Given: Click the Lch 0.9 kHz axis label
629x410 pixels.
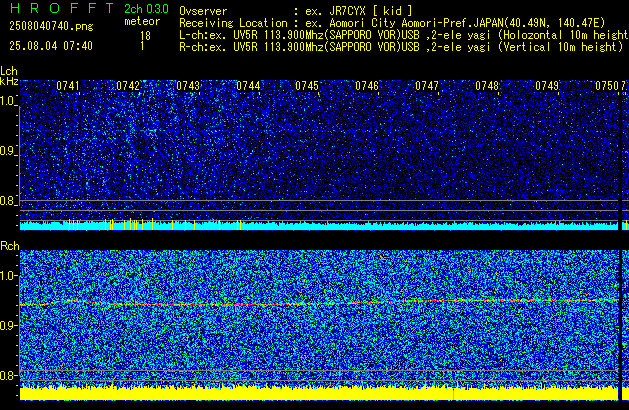Looking at the screenshot, I should click(8, 151).
